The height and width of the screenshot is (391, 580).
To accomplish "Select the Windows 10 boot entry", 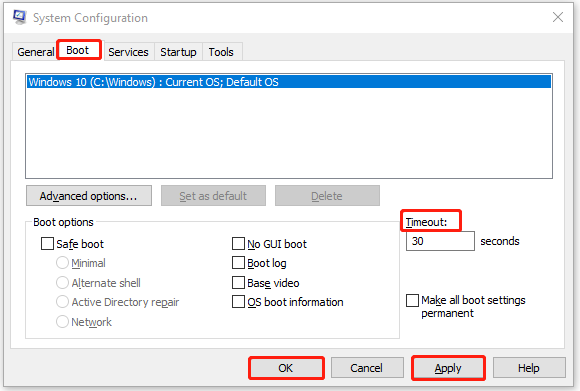I will pos(289,82).
